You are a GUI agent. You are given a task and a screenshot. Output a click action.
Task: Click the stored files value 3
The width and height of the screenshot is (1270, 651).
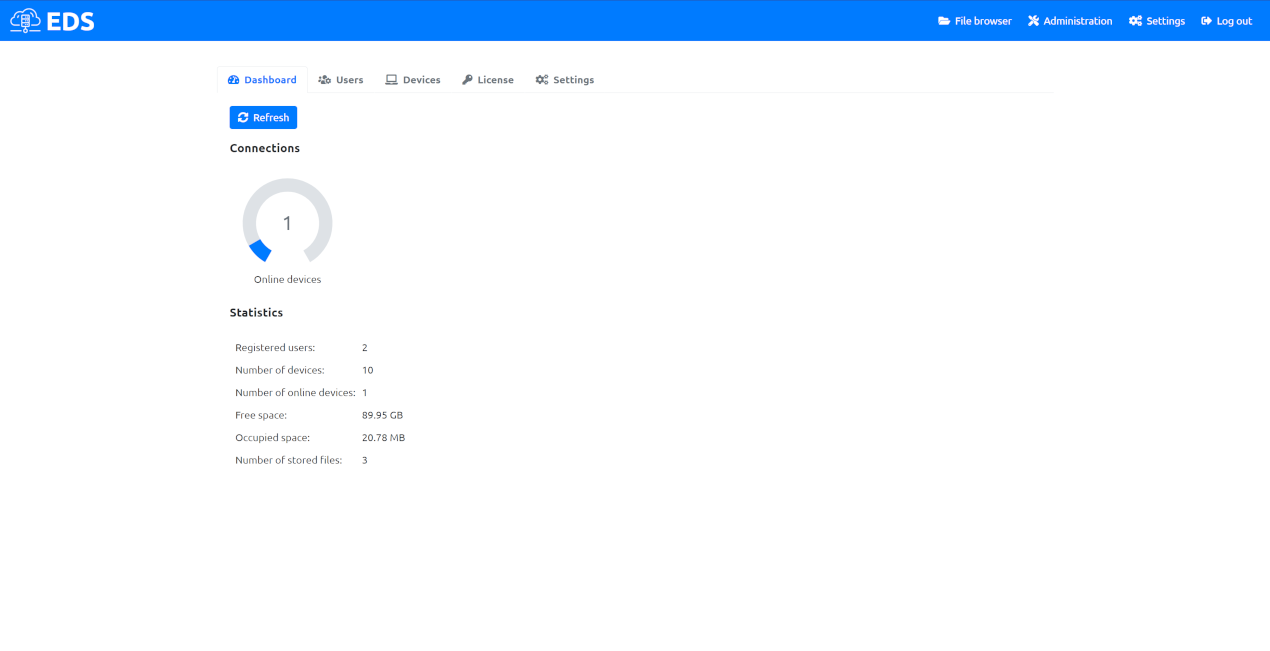[x=365, y=460]
